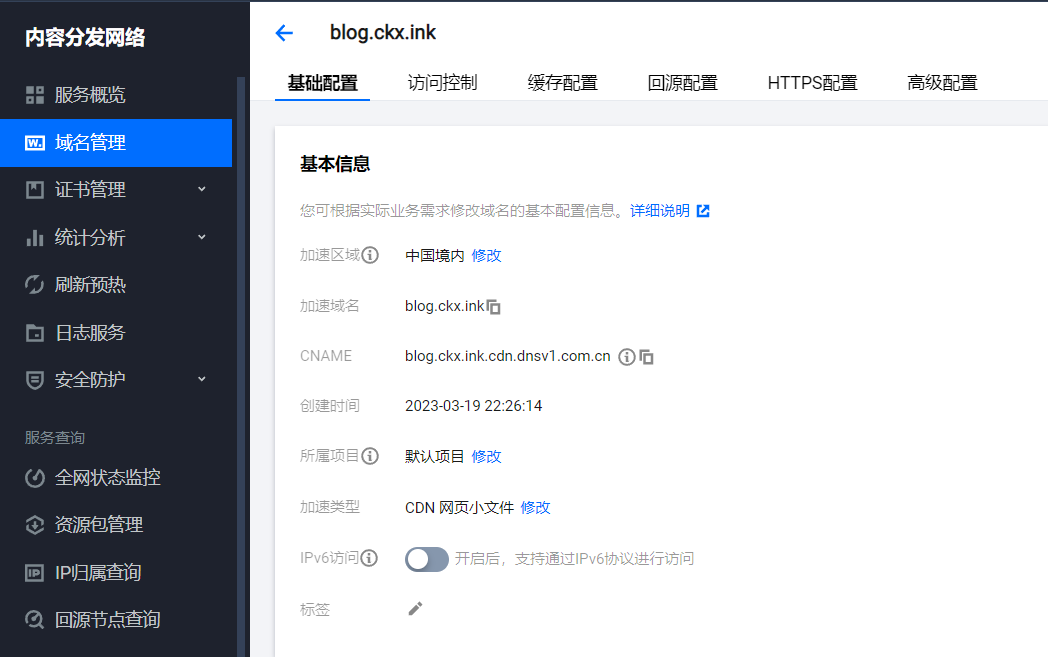This screenshot has width=1048, height=657.
Task: Switch to the HTTPS配置 tab
Action: tap(812, 83)
